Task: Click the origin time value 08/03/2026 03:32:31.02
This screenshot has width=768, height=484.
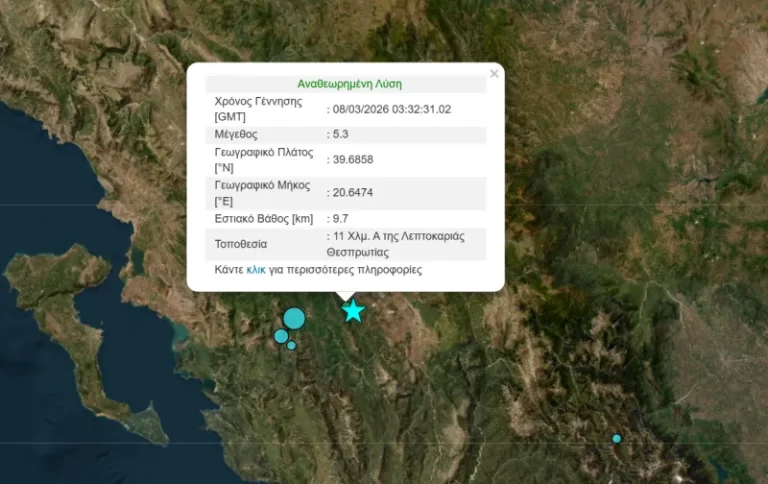Action: point(394,109)
